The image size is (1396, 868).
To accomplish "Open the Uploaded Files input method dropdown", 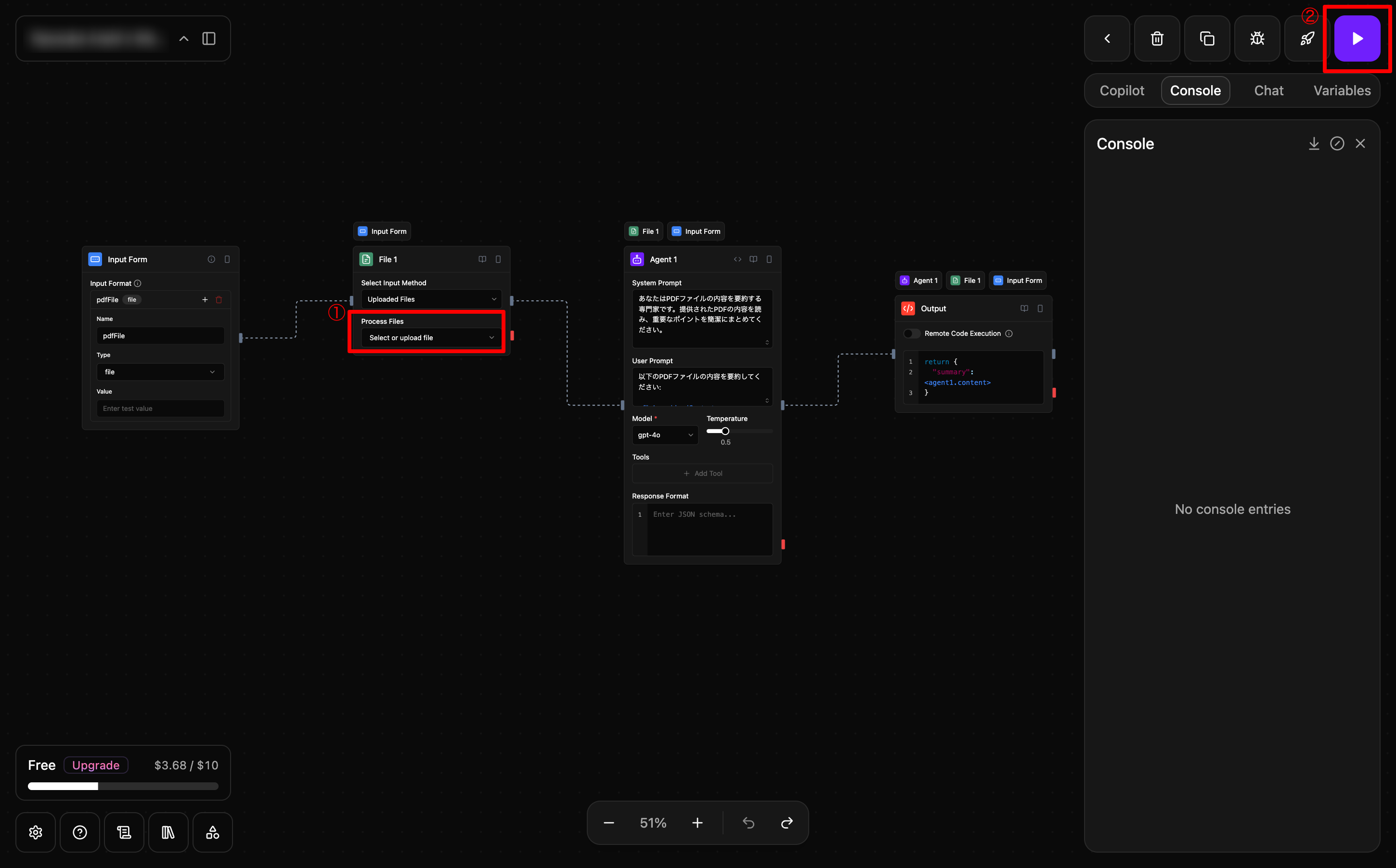I will coord(431,299).
